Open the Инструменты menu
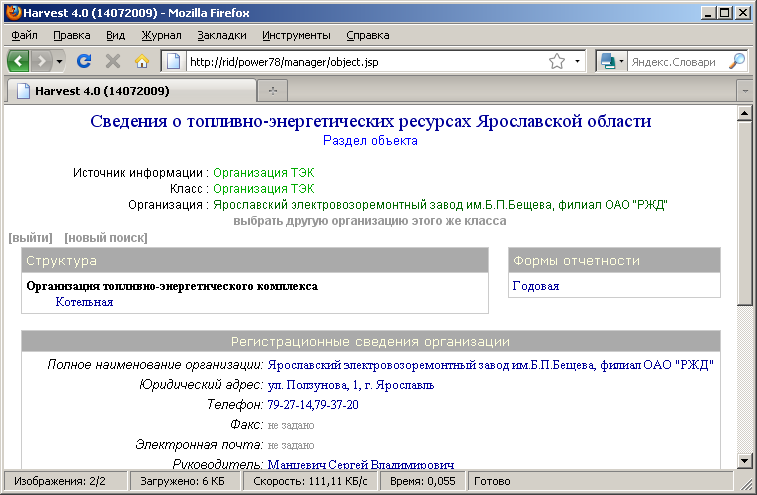This screenshot has width=757, height=495. pyautogui.click(x=296, y=35)
